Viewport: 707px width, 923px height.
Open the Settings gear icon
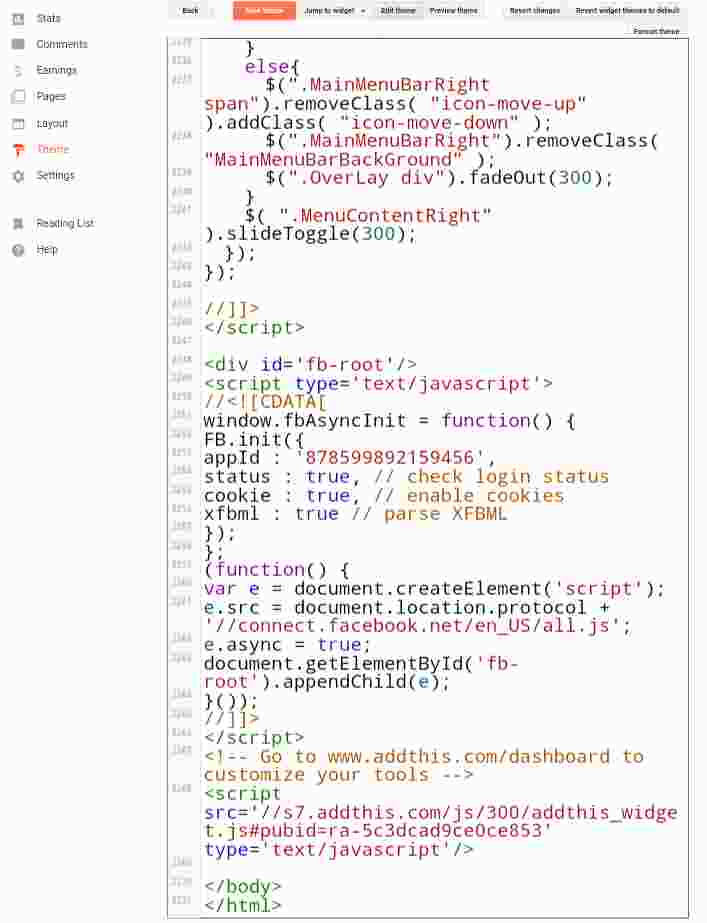tap(18, 176)
